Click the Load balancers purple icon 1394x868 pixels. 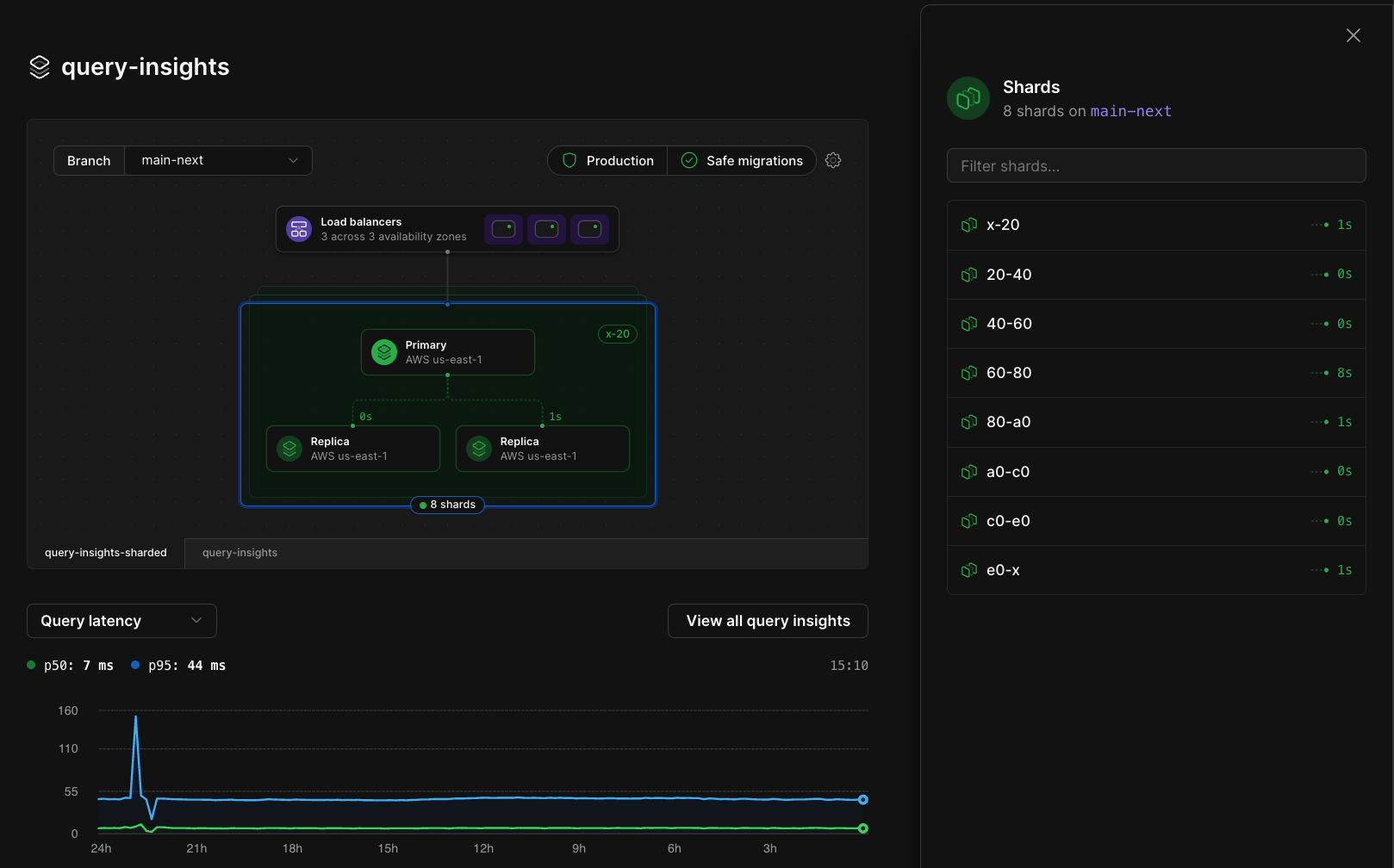(x=299, y=229)
